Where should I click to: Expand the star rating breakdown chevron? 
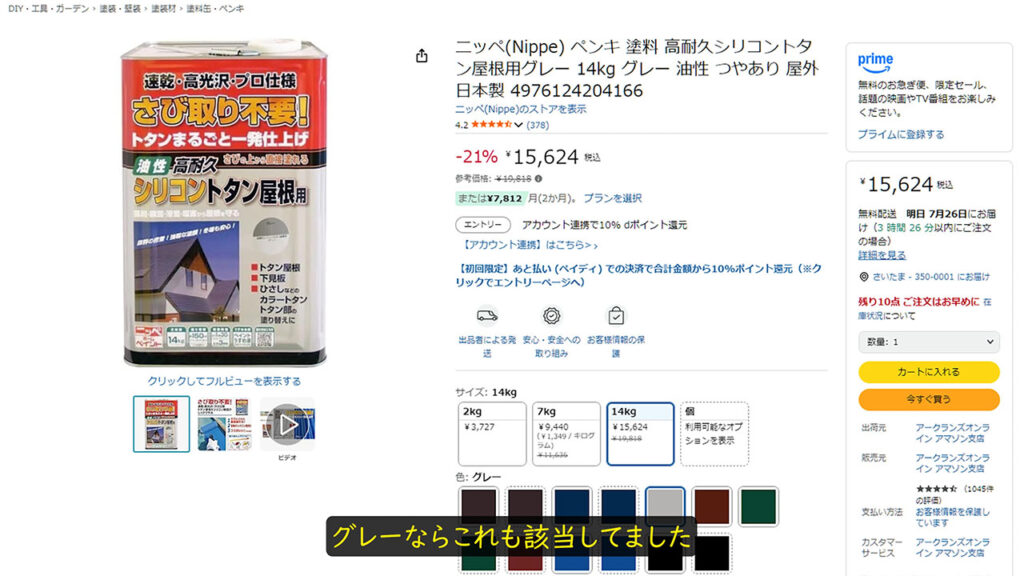[x=519, y=125]
